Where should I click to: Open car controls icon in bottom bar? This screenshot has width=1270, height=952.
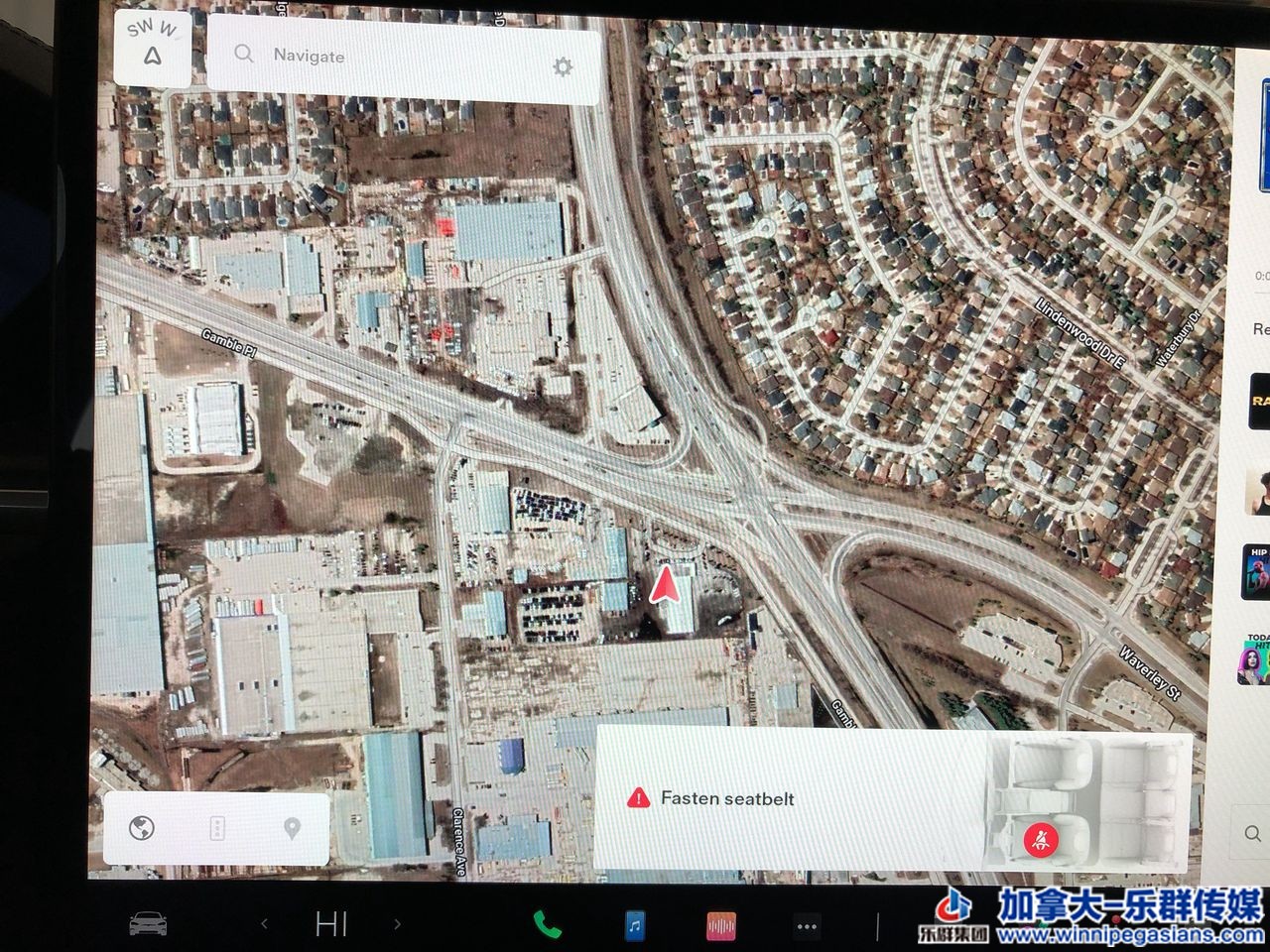pyautogui.click(x=147, y=924)
